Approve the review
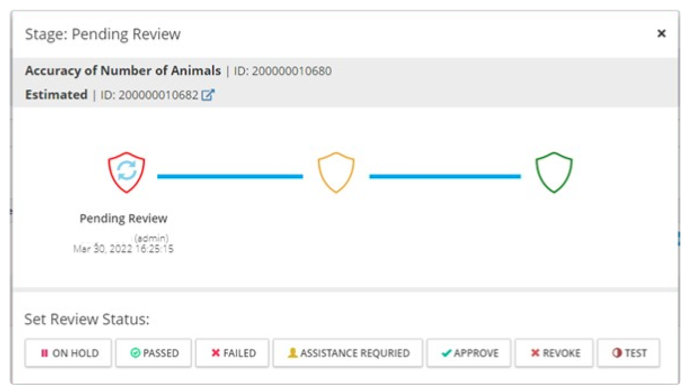The height and width of the screenshot is (391, 690). pos(469,353)
